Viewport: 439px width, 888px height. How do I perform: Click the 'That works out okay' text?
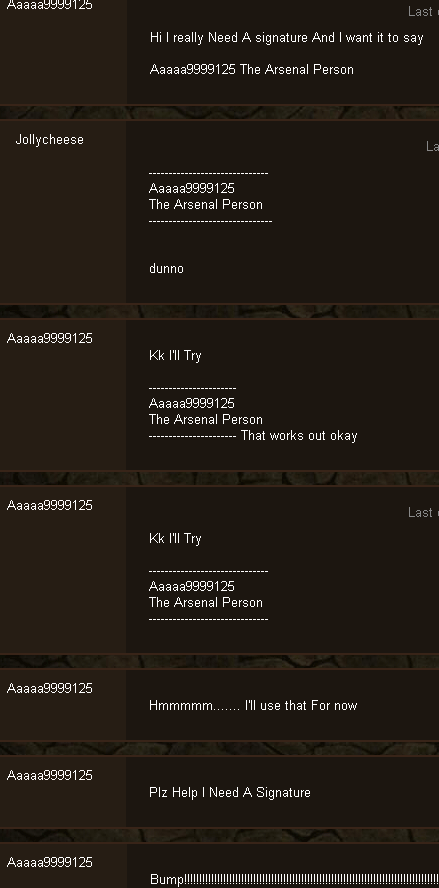point(299,436)
